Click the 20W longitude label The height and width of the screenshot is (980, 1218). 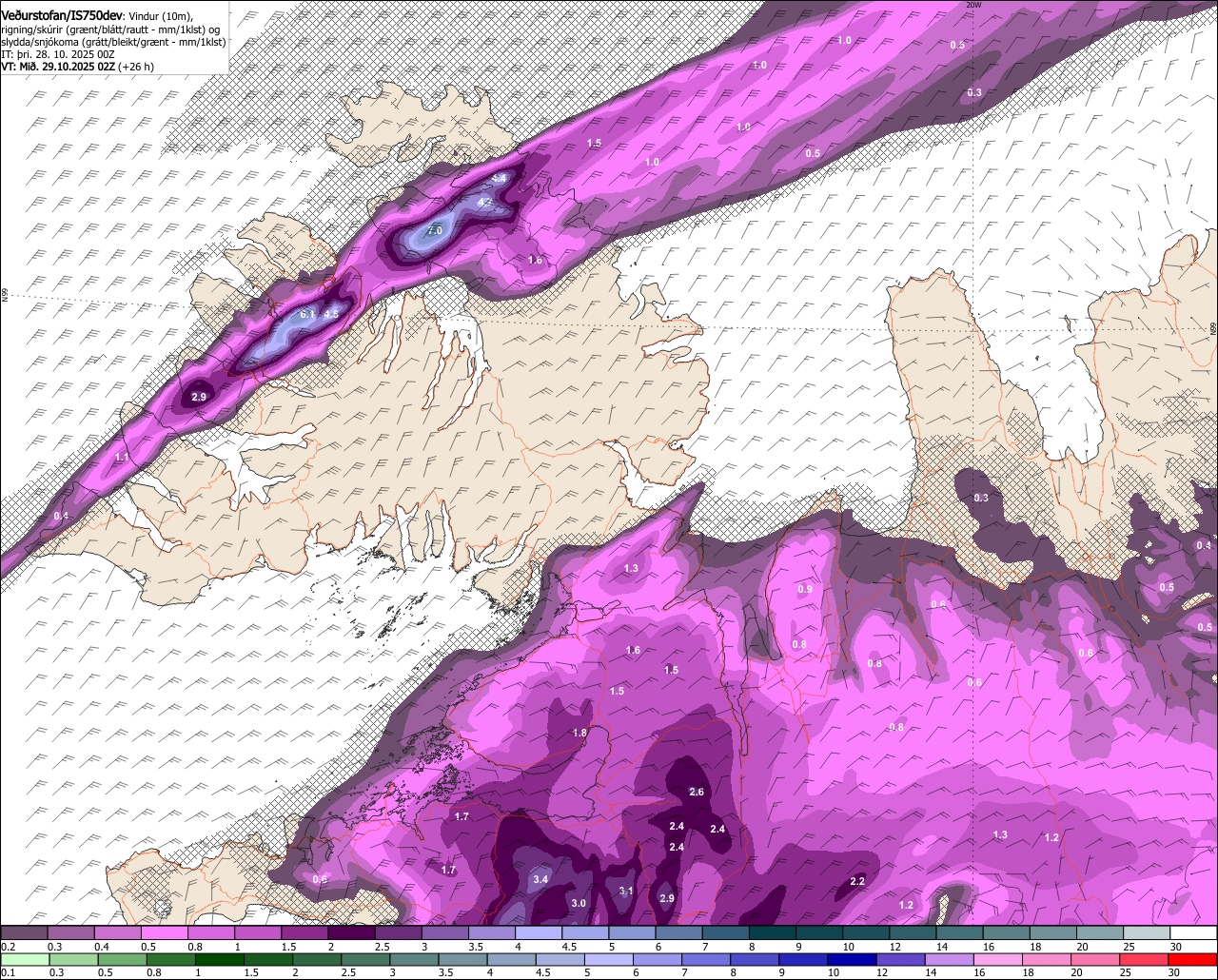972,5
